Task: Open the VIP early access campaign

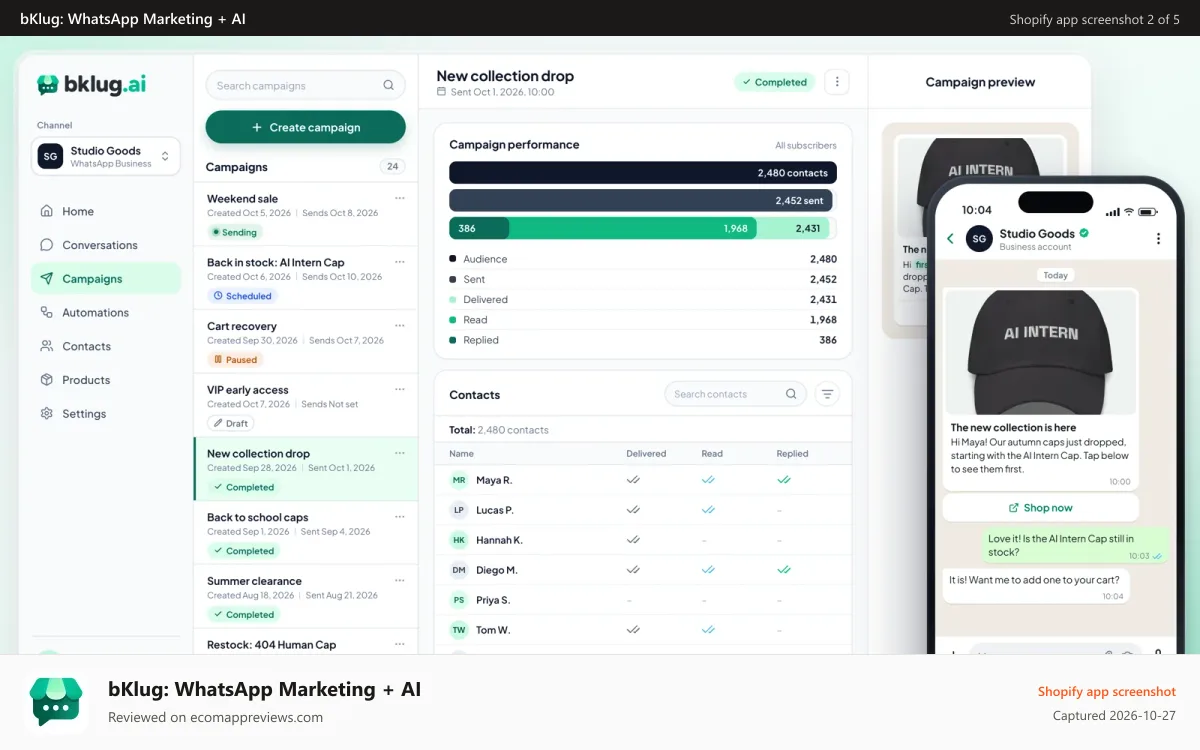Action: click(x=305, y=406)
